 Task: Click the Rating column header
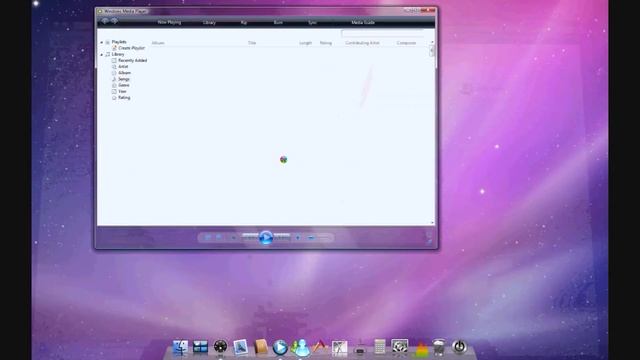326,43
